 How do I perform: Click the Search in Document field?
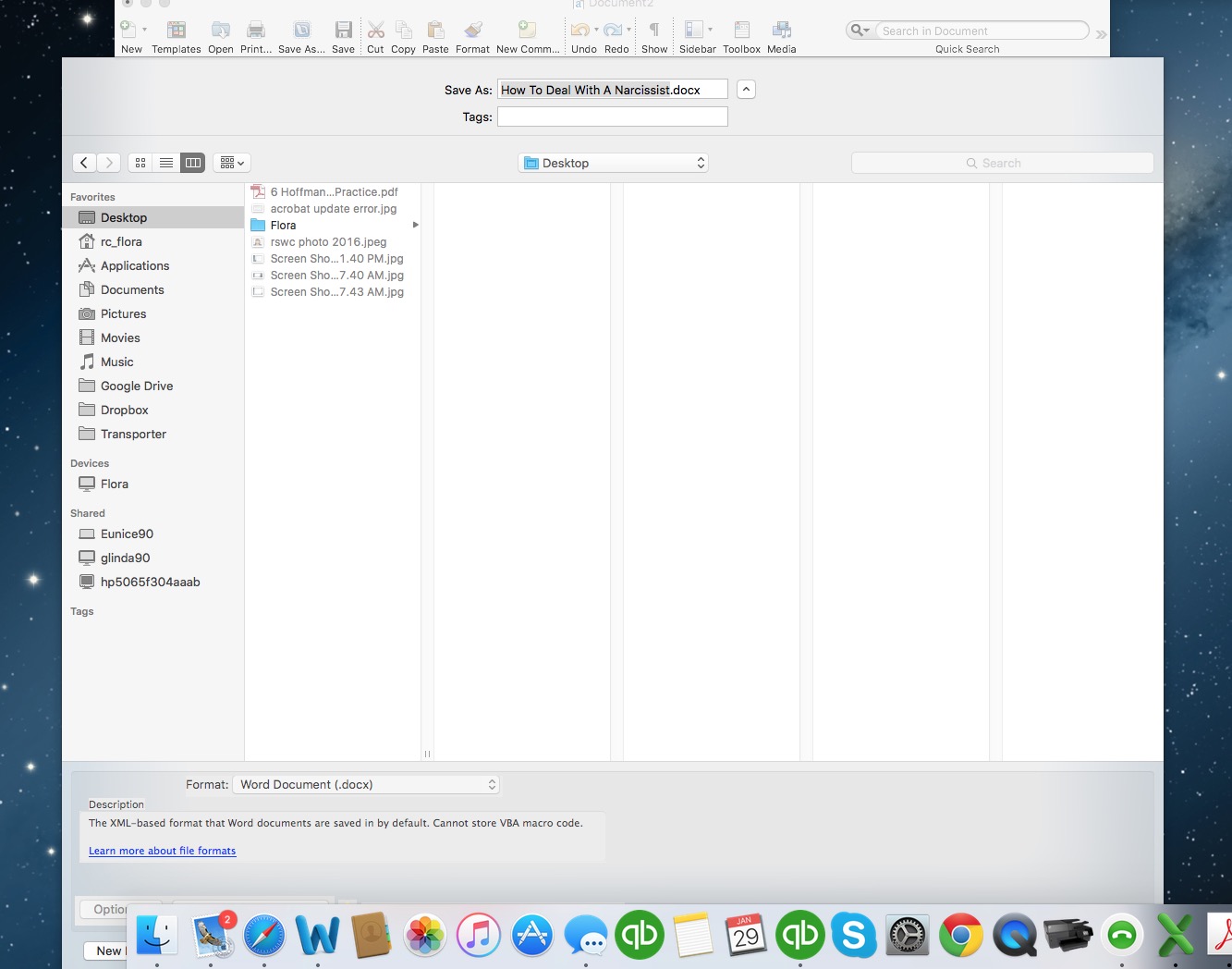[x=982, y=31]
